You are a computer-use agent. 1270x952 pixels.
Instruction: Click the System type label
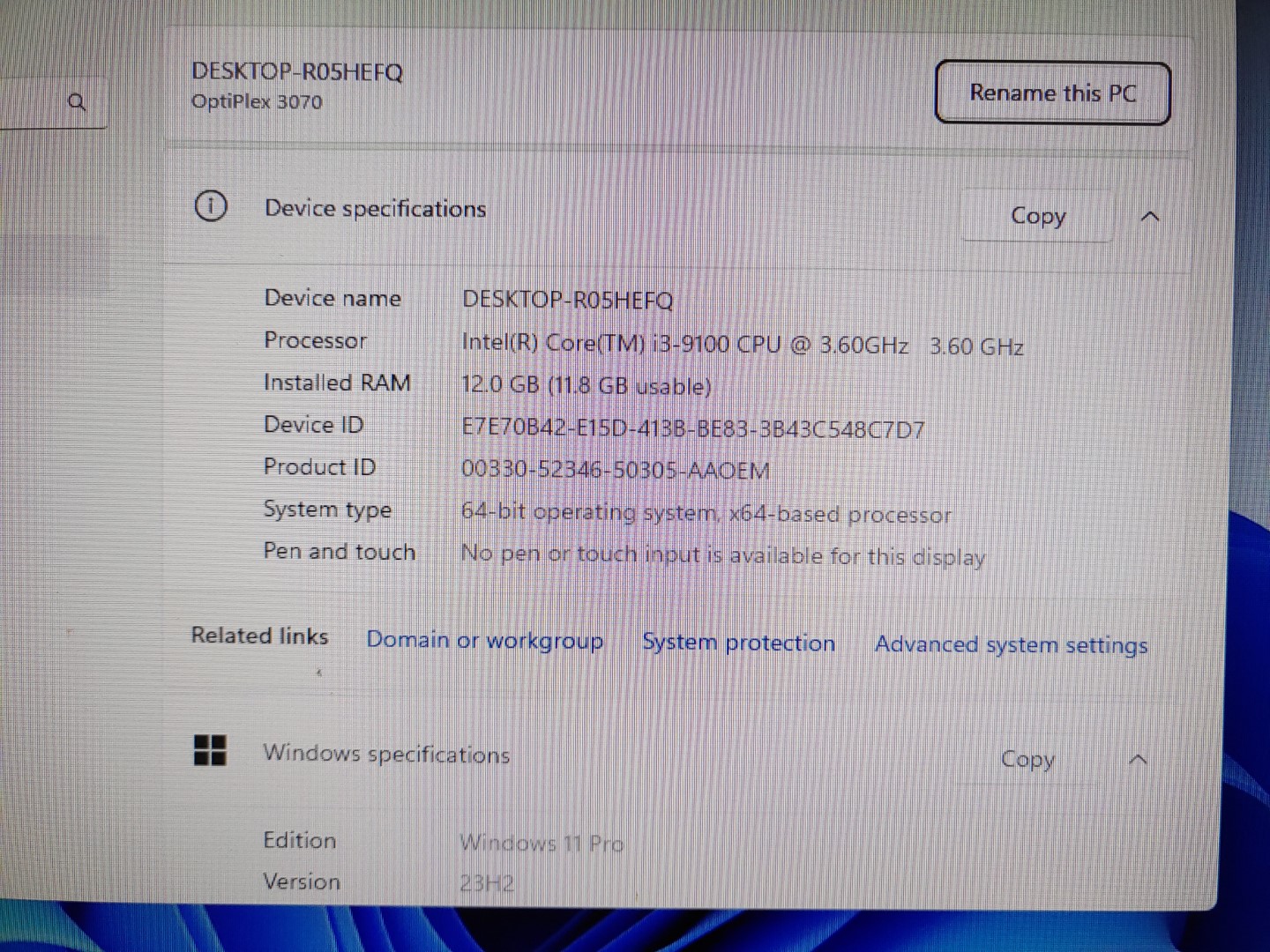(328, 509)
